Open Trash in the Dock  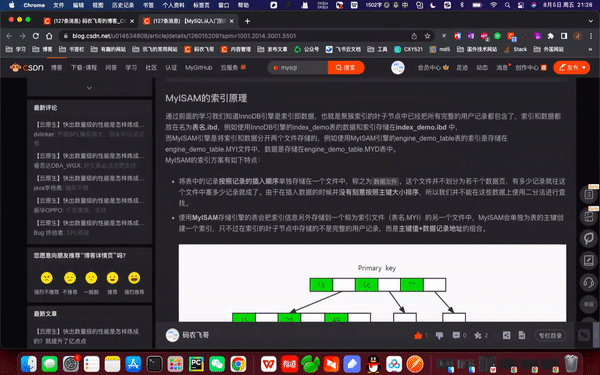571,364
